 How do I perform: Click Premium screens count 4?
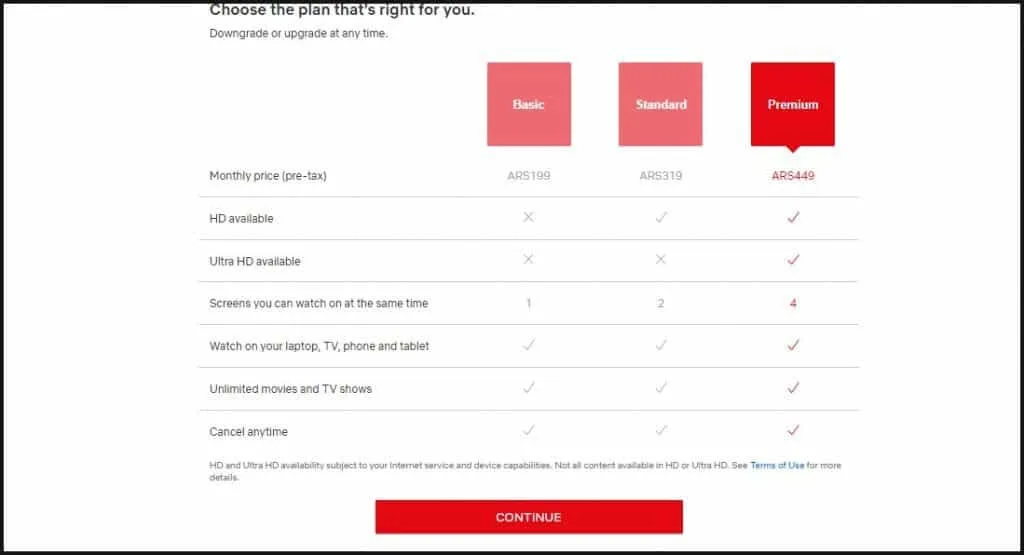point(793,303)
